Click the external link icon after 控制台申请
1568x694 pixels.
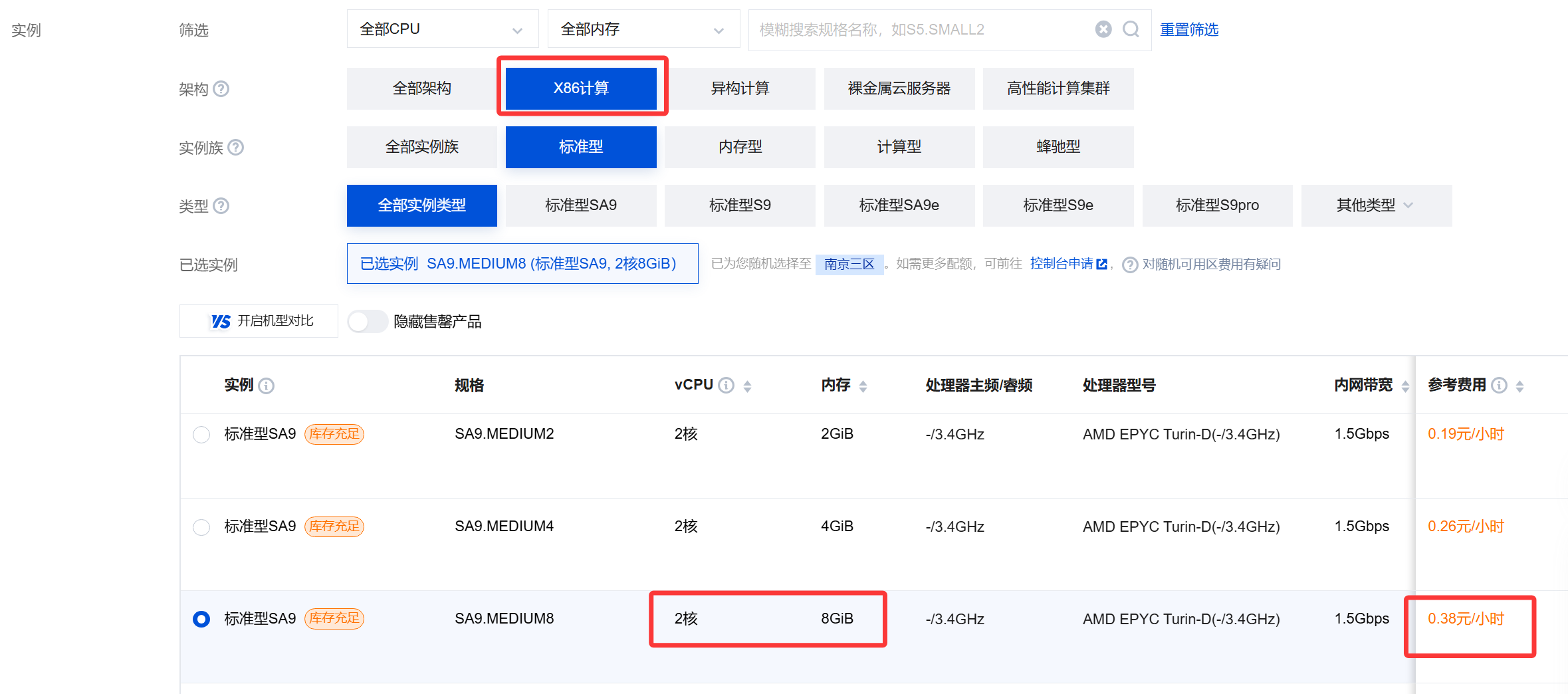[x=1101, y=264]
